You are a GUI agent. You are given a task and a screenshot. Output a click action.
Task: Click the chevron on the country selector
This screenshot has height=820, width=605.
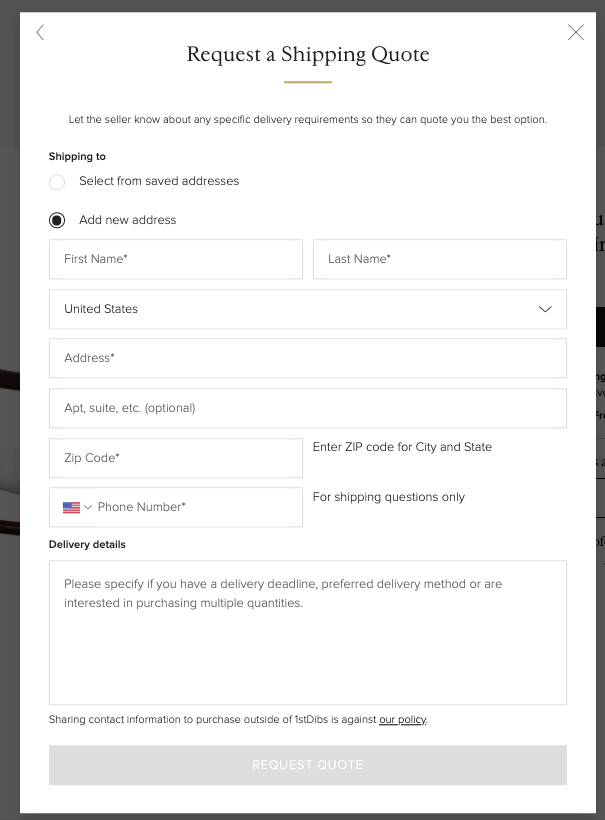point(546,309)
